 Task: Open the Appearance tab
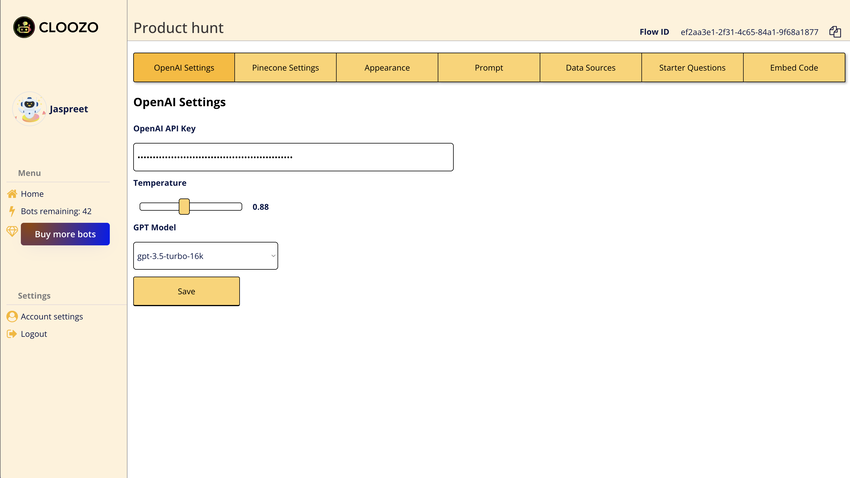[387, 68]
